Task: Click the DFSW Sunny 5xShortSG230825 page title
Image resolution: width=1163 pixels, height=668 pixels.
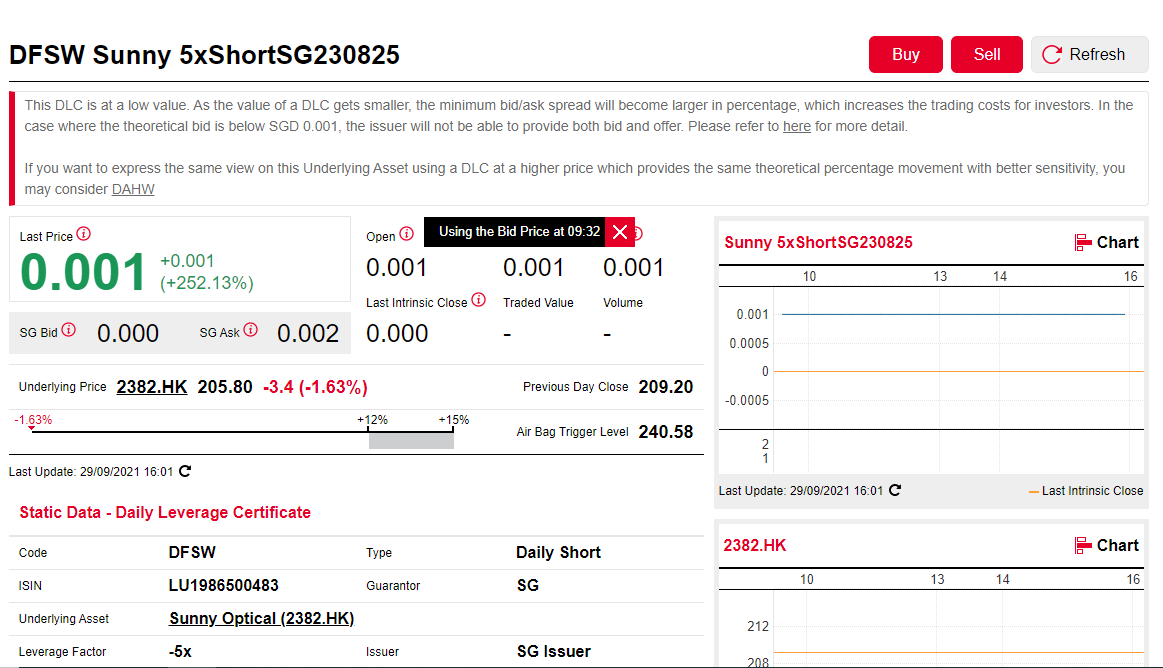Action: coord(205,55)
